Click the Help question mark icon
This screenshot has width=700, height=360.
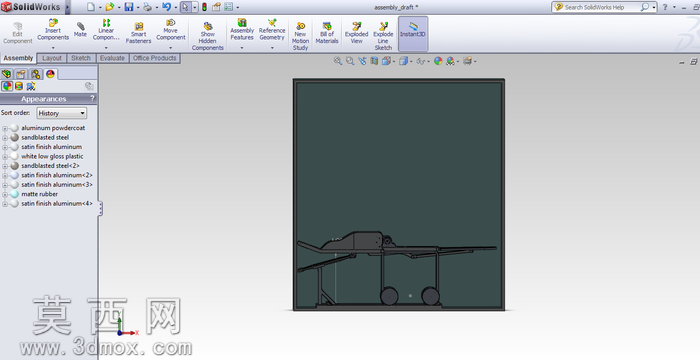pos(665,7)
